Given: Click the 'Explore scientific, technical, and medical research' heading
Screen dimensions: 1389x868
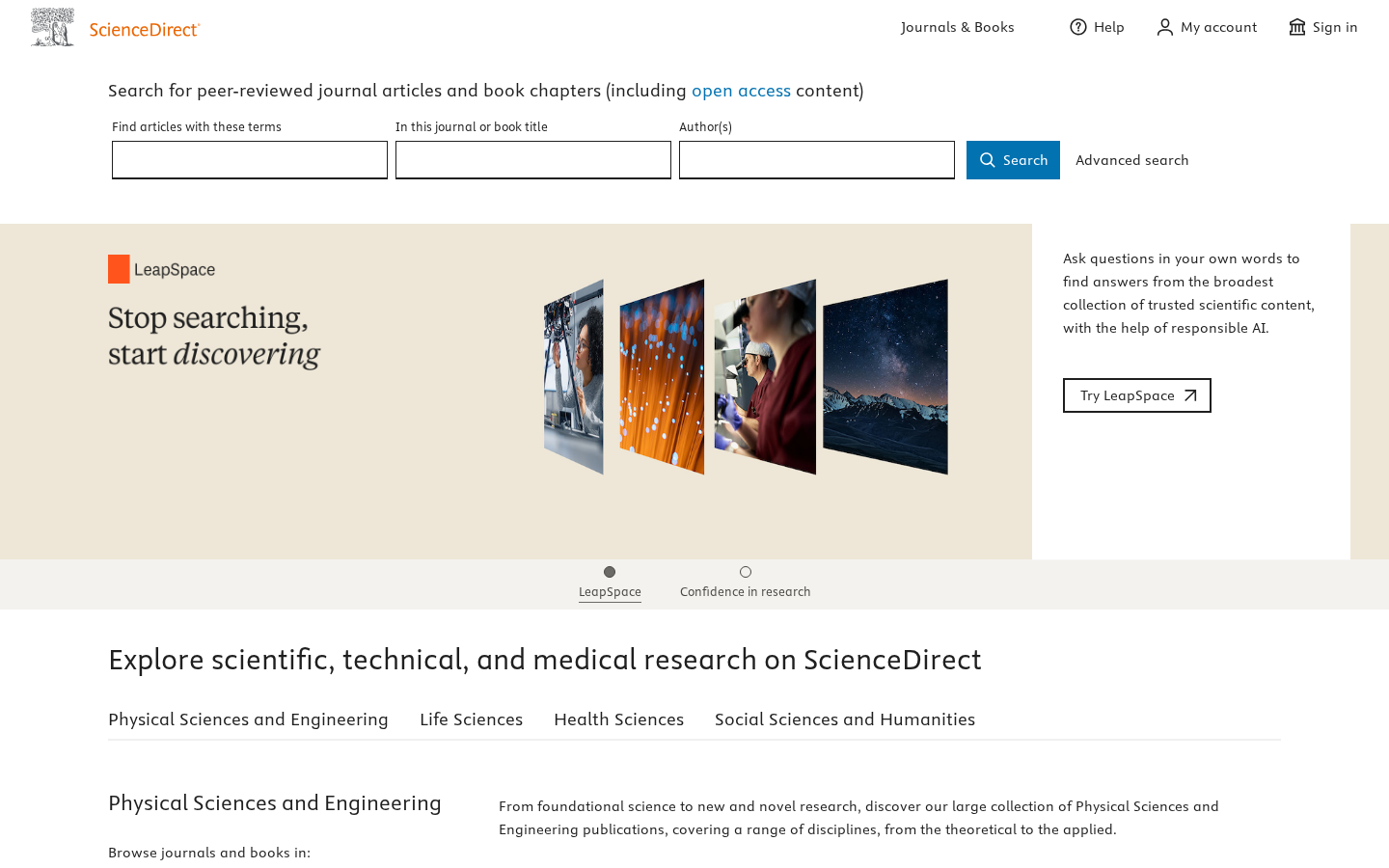Looking at the screenshot, I should click(545, 660).
